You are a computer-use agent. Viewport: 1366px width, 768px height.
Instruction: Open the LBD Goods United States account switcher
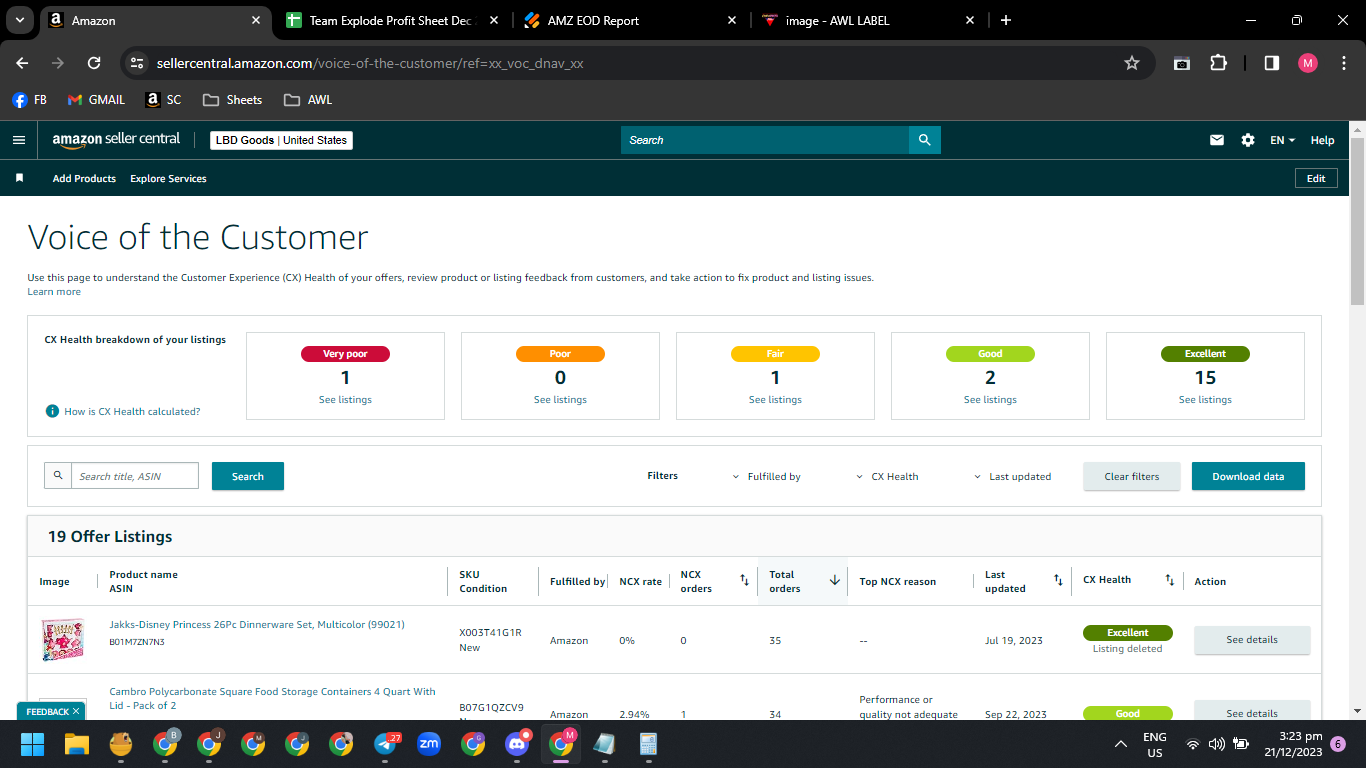(x=281, y=140)
